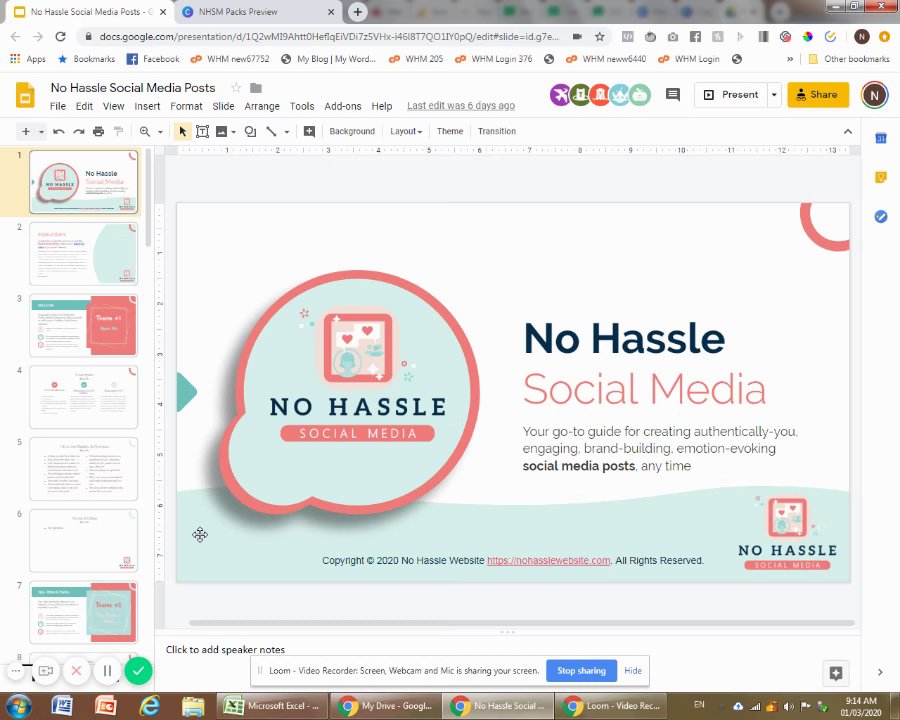This screenshot has height=720, width=900.
Task: Star the No Hassle Social Media Posts document
Action: pyautogui.click(x=236, y=88)
